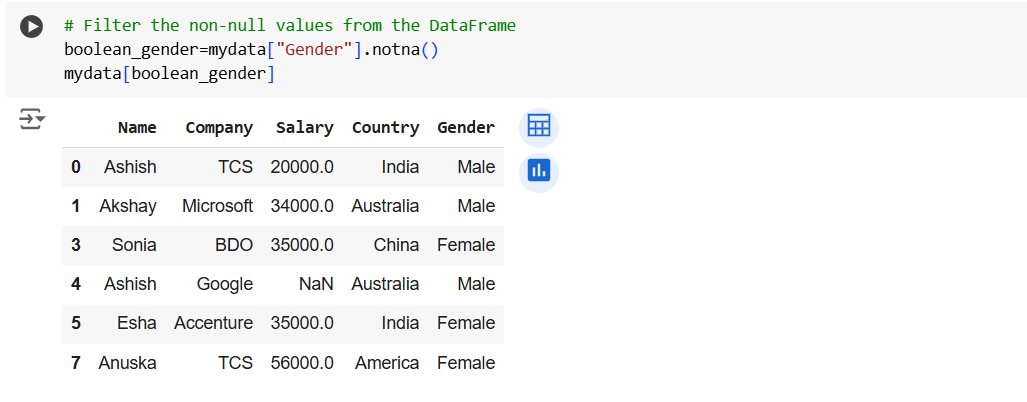Select the Anuska name cell
Viewport: 1027px width, 402px height.
point(127,363)
